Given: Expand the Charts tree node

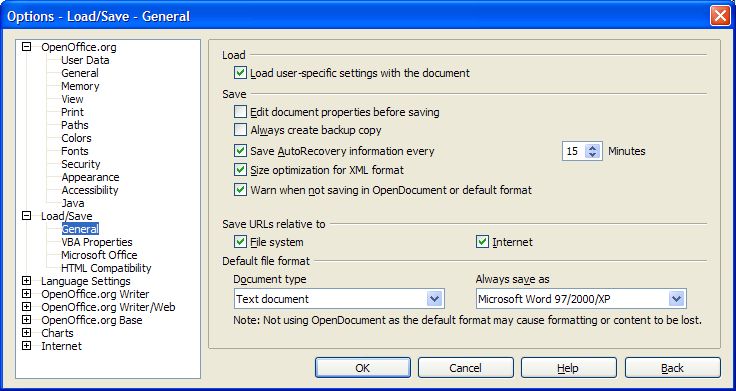Looking at the screenshot, I should pyautogui.click(x=27, y=333).
